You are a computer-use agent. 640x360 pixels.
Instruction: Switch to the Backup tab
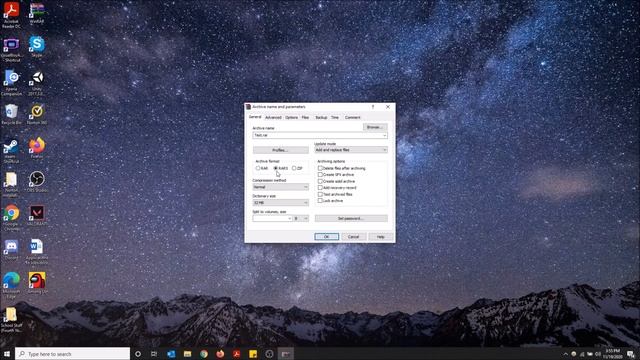pos(321,118)
